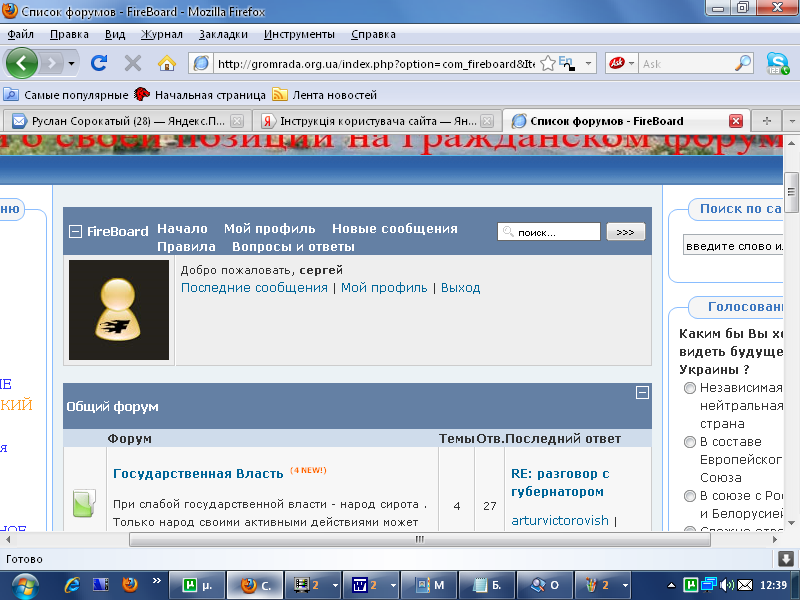Click the forum поиск... search field
Image resolution: width=800 pixels, height=600 pixels.
[x=549, y=232]
